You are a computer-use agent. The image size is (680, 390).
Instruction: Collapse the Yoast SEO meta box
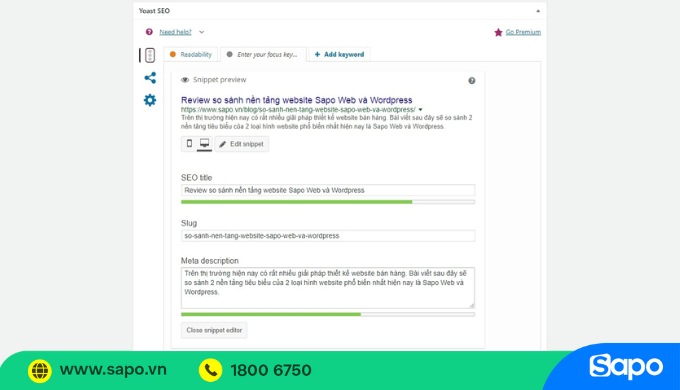click(x=538, y=11)
